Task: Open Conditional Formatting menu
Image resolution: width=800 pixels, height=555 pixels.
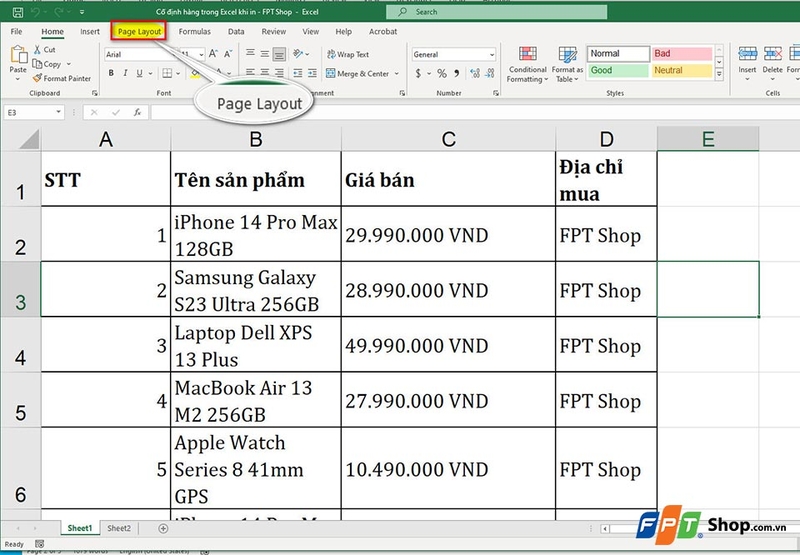Action: (x=528, y=64)
